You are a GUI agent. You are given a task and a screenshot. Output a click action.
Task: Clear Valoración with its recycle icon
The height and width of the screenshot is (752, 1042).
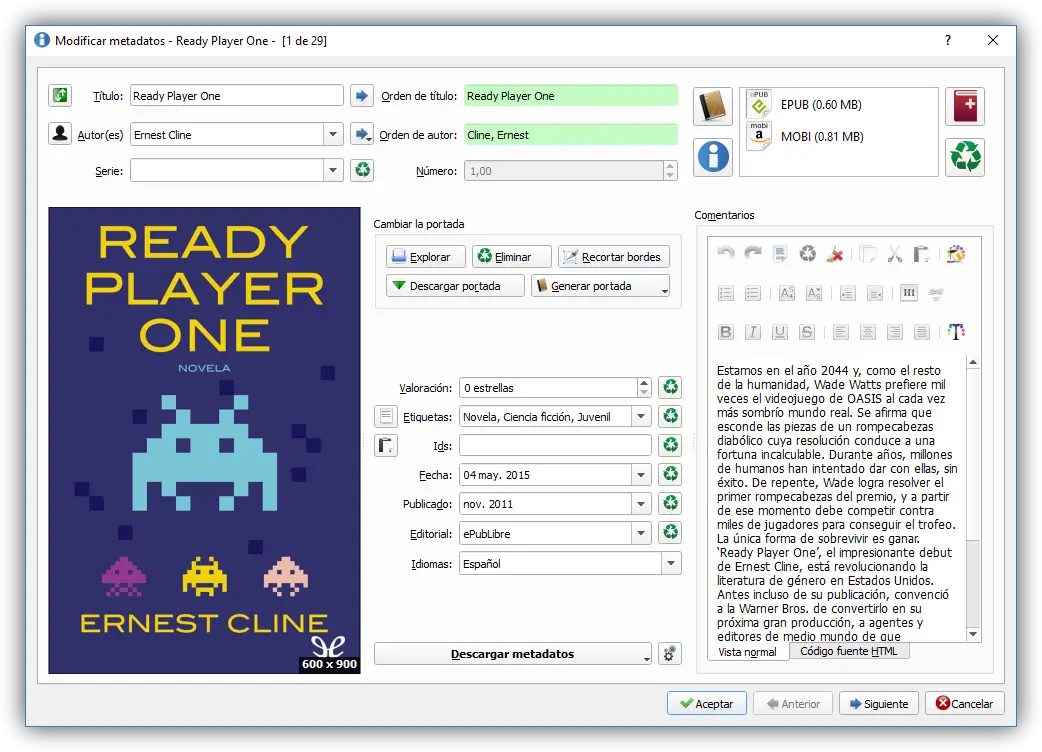point(671,387)
